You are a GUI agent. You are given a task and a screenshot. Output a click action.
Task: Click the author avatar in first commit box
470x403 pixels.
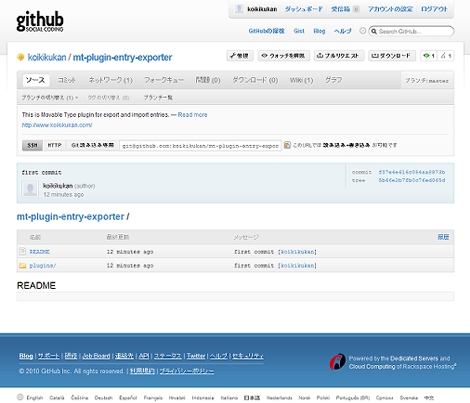click(30, 189)
